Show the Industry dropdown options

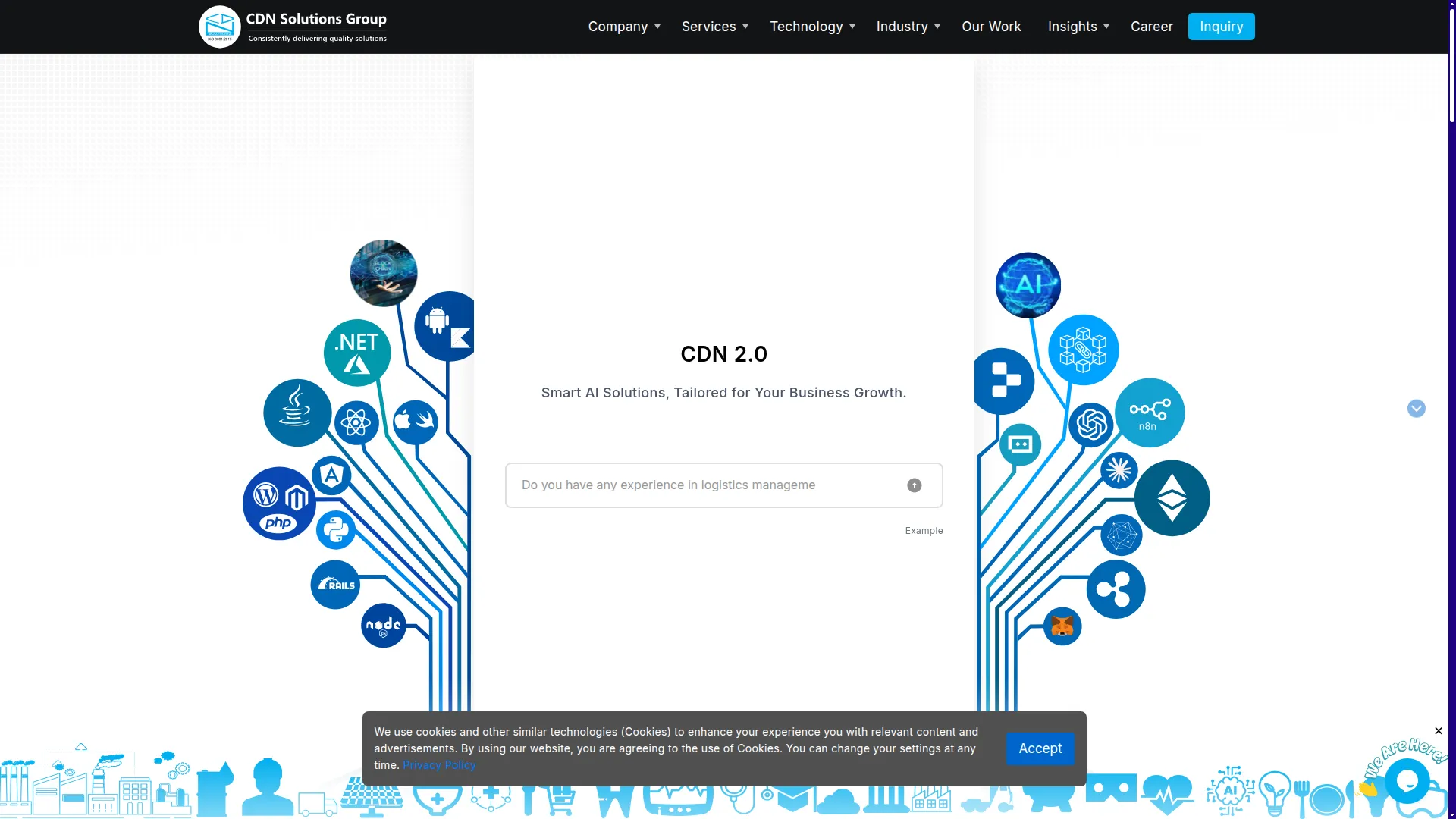tap(908, 27)
